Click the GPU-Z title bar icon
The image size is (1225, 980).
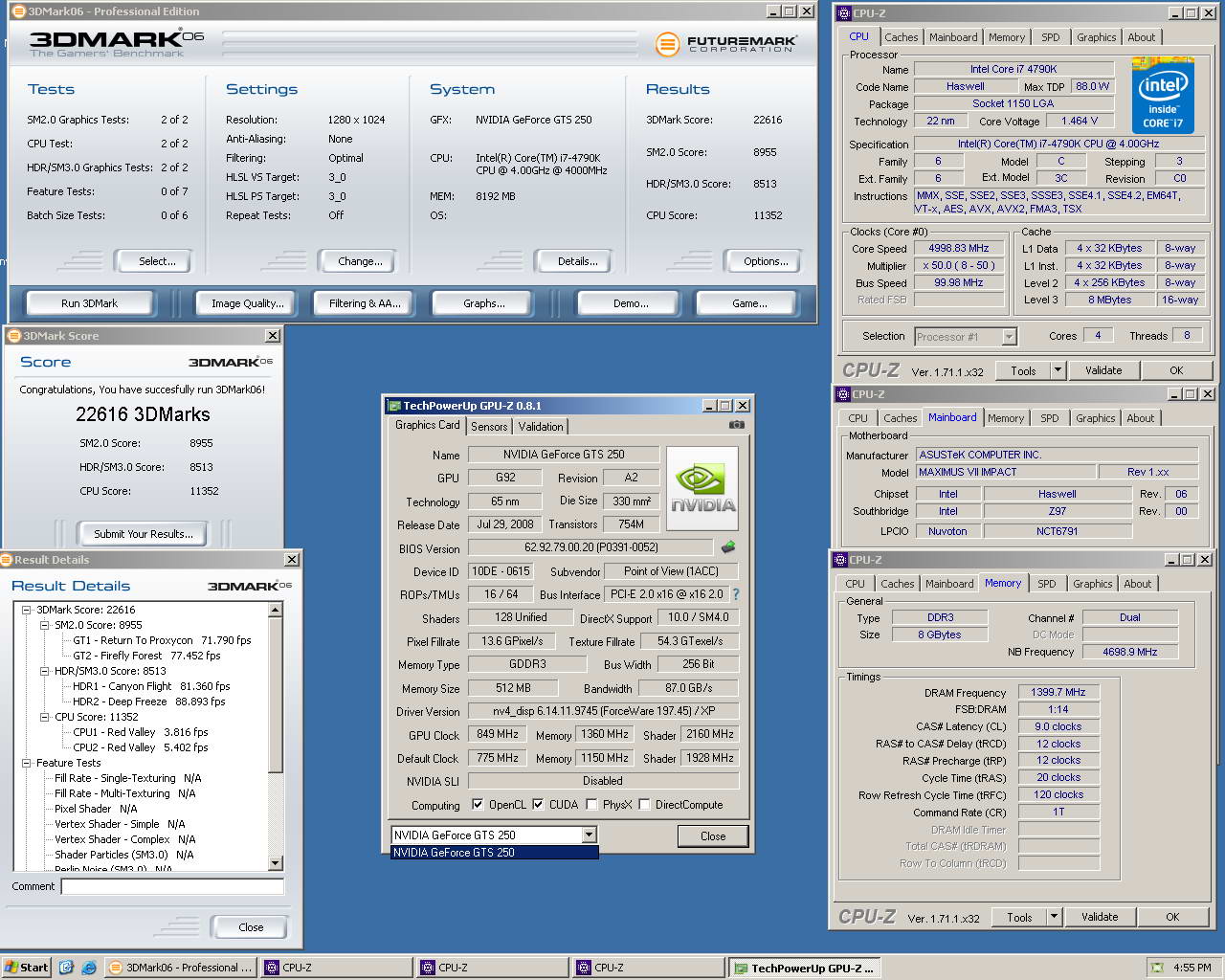tap(392, 406)
